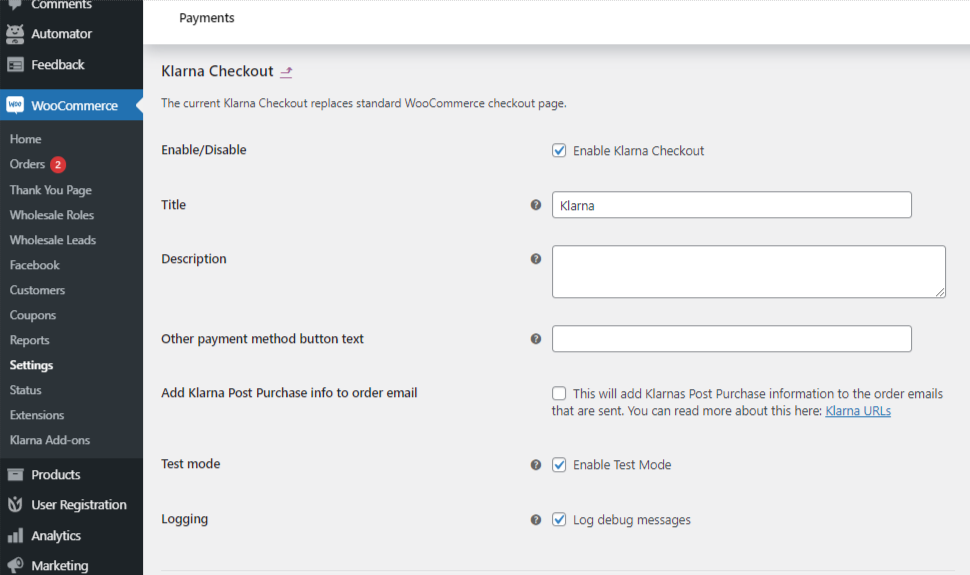Disable the Log debug messages checkbox
This screenshot has height=575, width=970.
click(x=559, y=520)
